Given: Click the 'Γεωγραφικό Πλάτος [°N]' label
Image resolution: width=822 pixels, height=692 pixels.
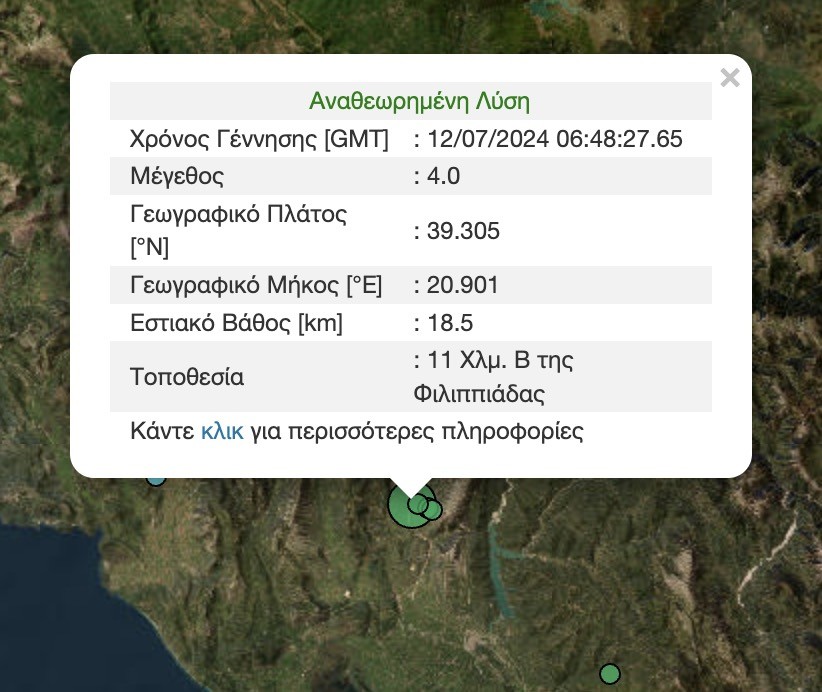Looking at the screenshot, I should pyautogui.click(x=239, y=230).
